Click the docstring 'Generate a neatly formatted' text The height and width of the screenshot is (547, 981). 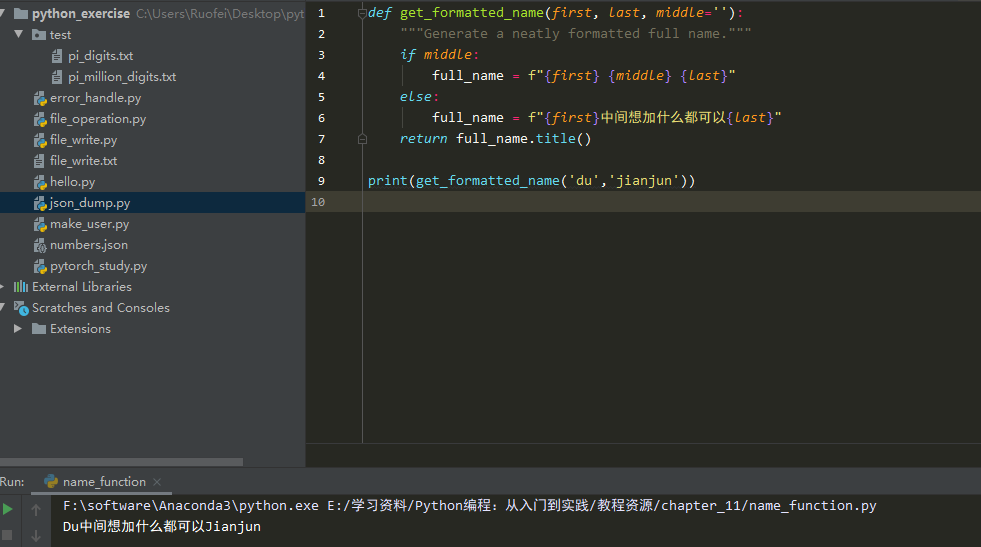[x=576, y=34]
